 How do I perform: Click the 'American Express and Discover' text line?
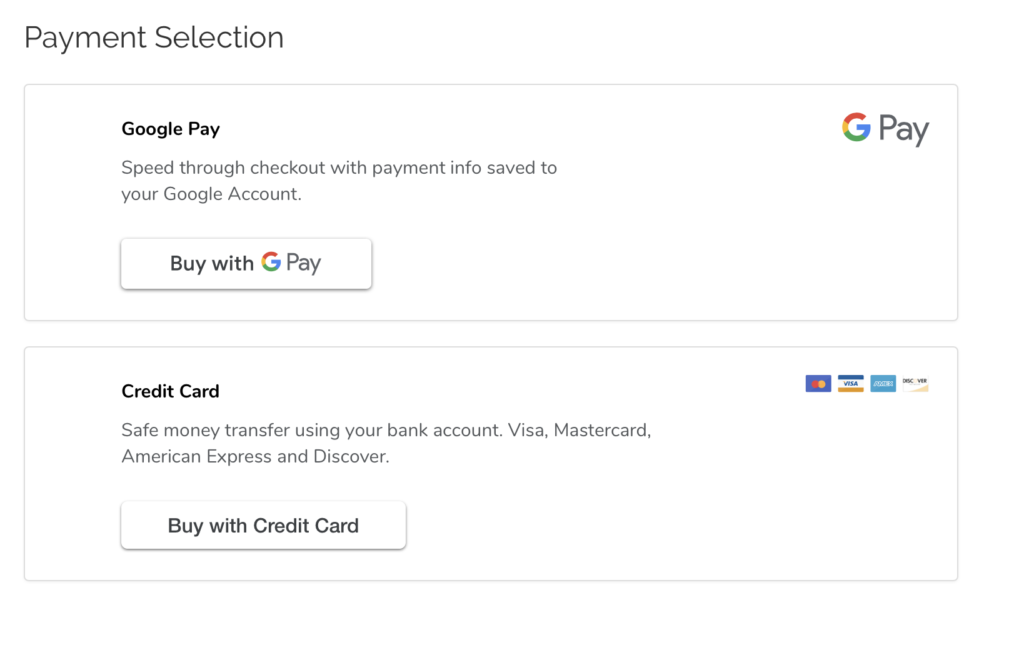pyautogui.click(x=255, y=457)
